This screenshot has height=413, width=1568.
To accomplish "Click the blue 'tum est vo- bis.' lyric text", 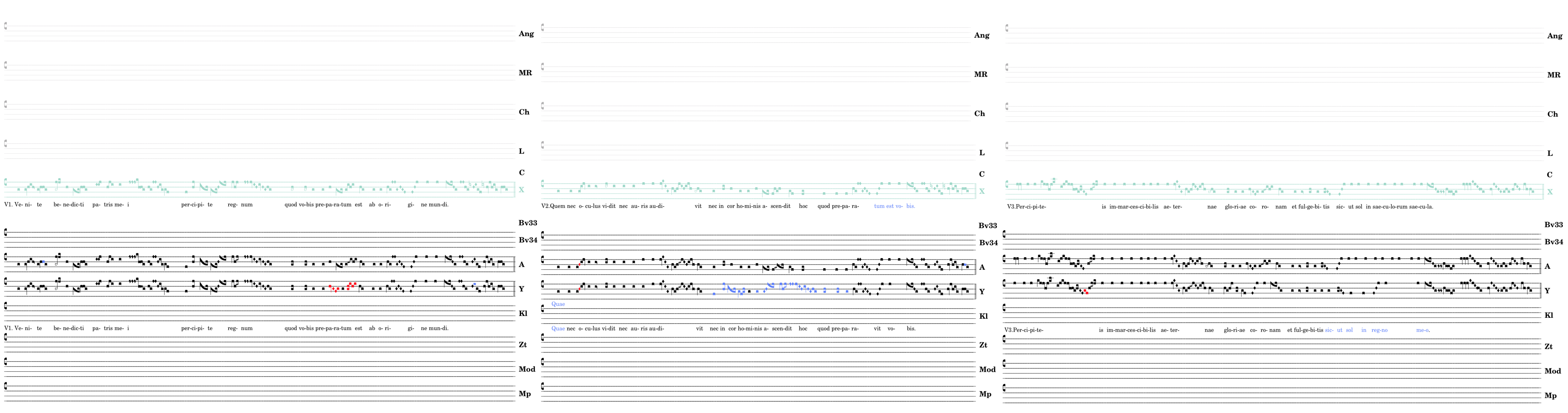I will coord(894,206).
